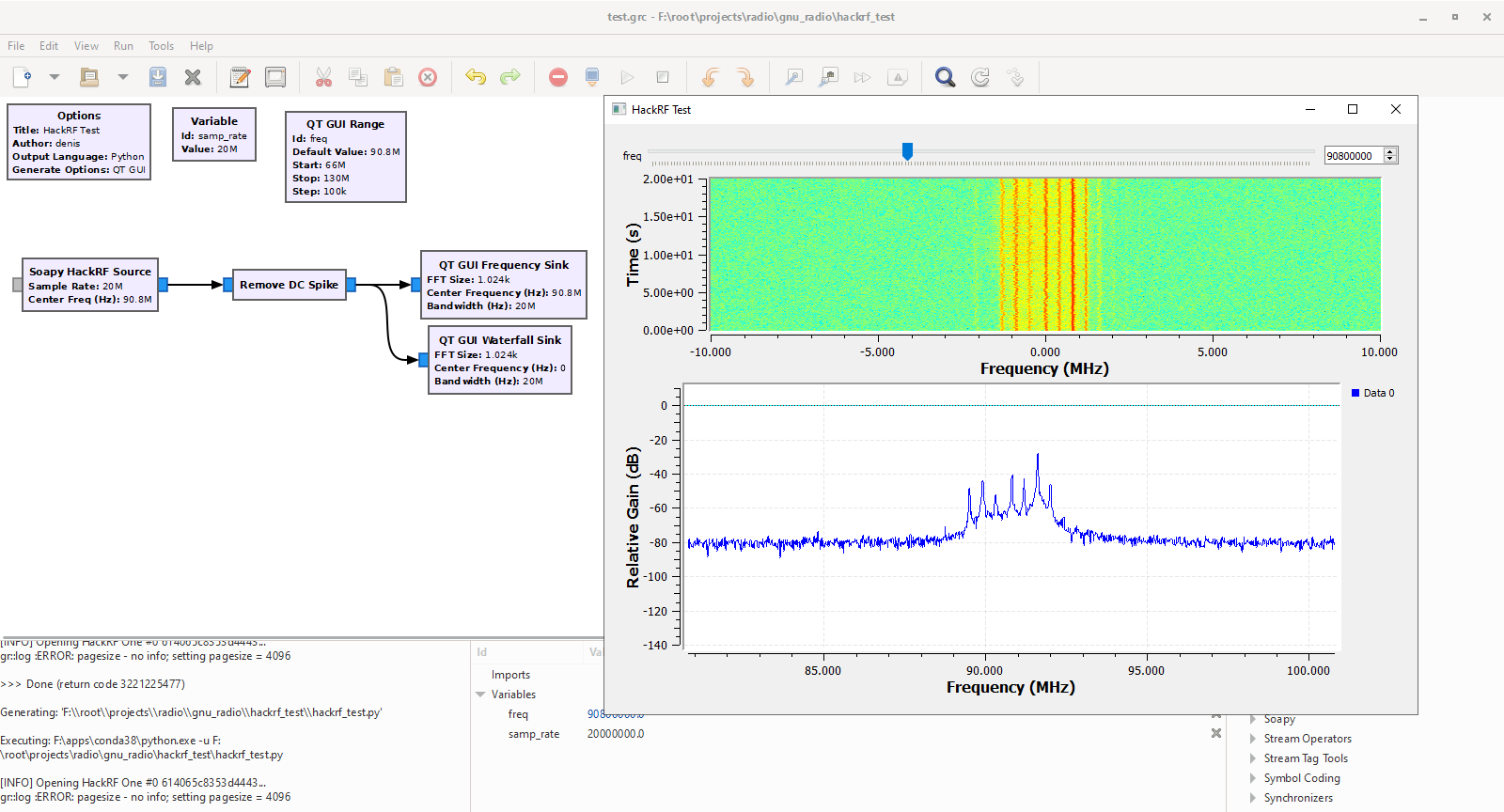The height and width of the screenshot is (812, 1504).
Task: Expand Stream Tag Tools category
Action: pyautogui.click(x=1253, y=758)
